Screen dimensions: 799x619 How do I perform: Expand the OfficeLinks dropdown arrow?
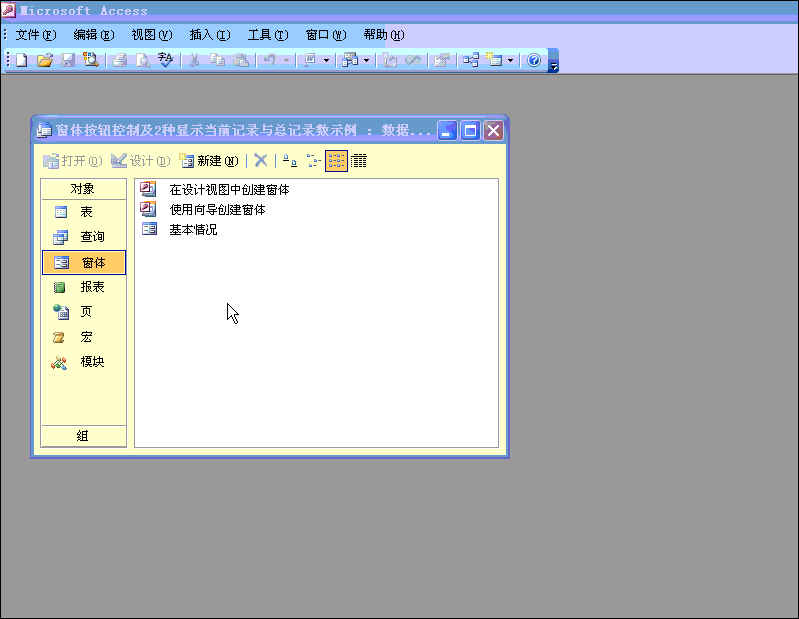point(326,60)
